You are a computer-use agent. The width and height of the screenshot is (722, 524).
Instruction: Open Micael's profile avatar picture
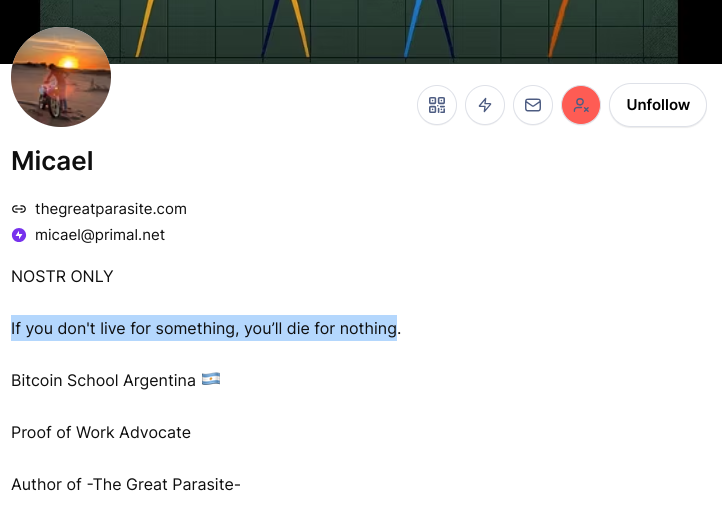[61, 77]
